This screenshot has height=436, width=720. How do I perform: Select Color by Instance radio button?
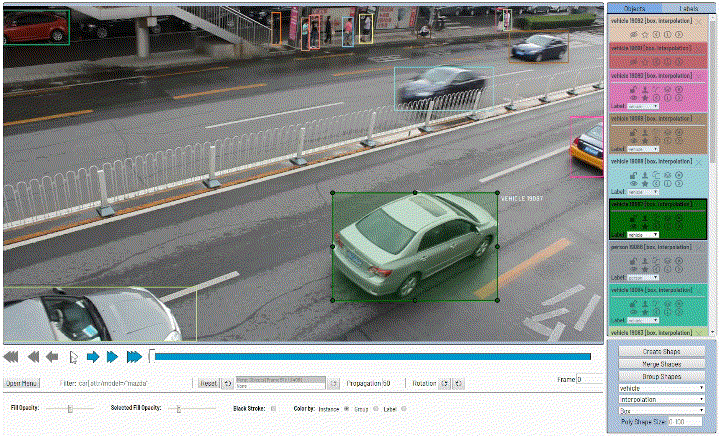pos(347,408)
